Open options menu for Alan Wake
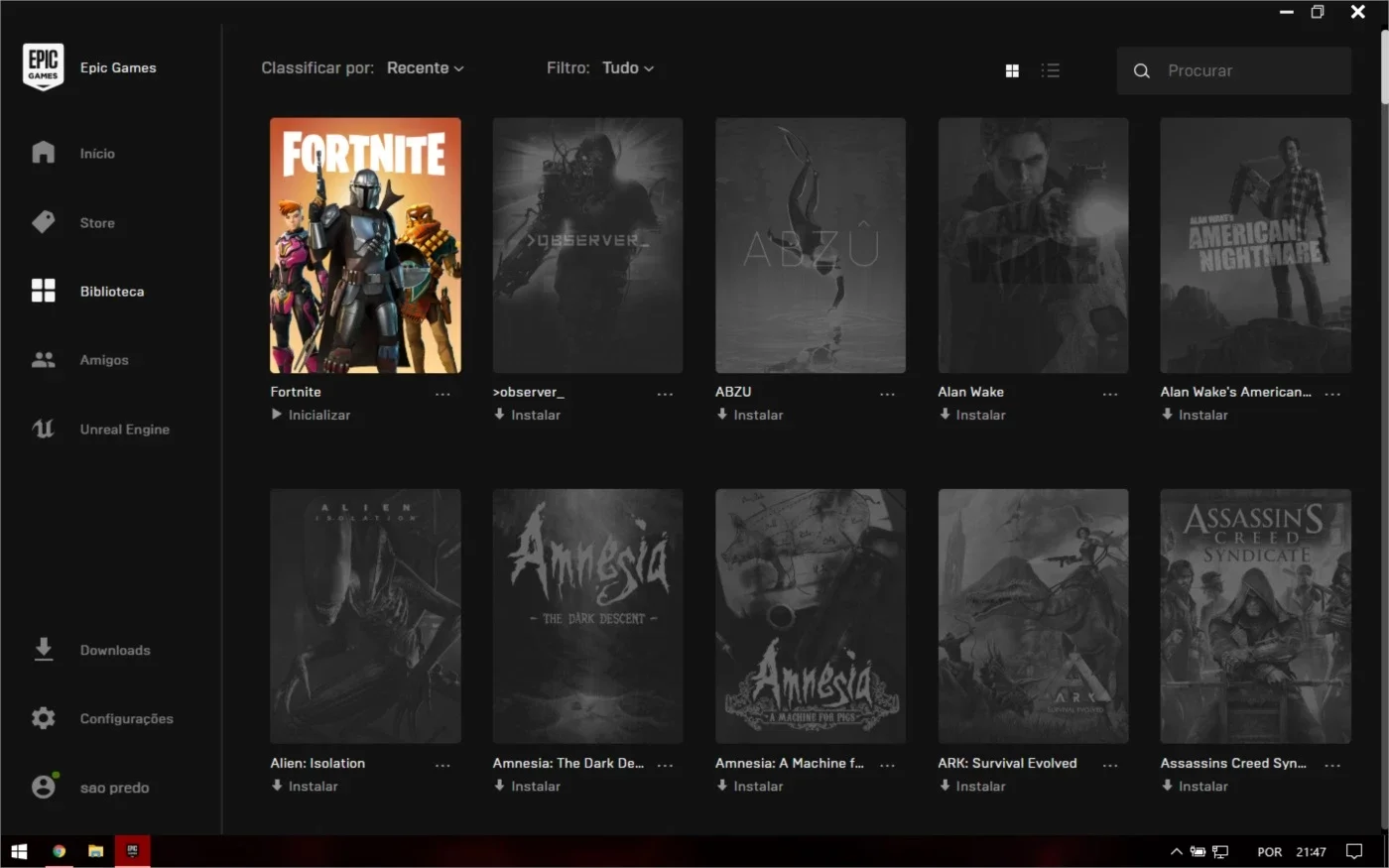Image resolution: width=1389 pixels, height=868 pixels. (1110, 394)
